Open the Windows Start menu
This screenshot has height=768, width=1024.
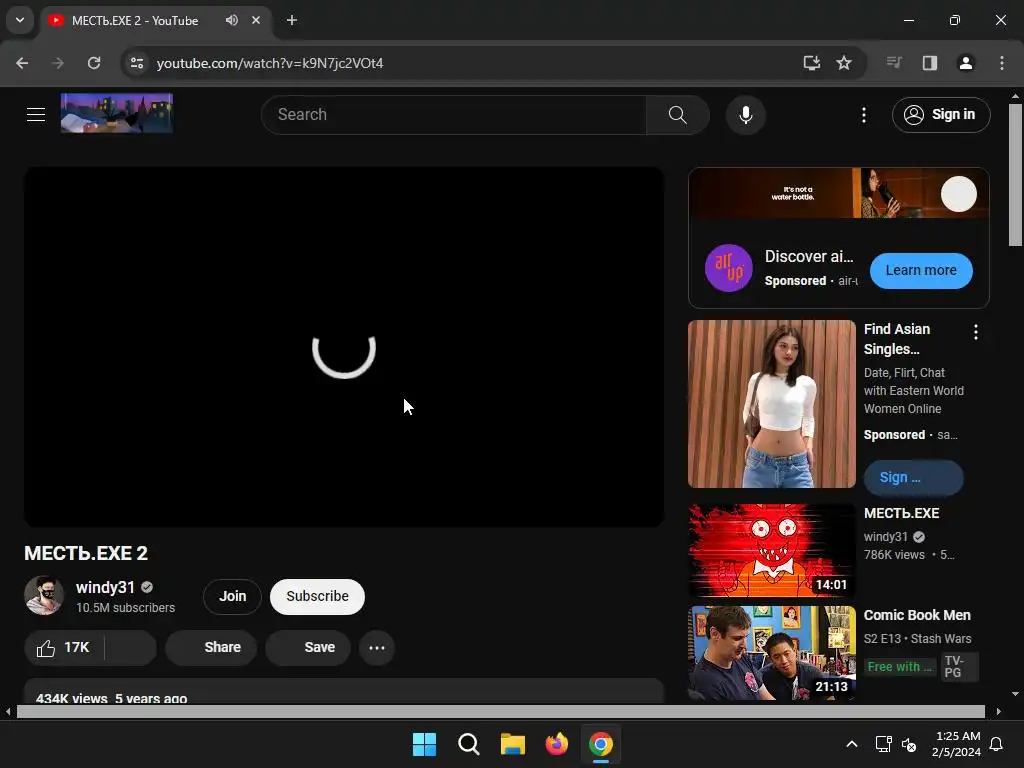click(x=424, y=744)
